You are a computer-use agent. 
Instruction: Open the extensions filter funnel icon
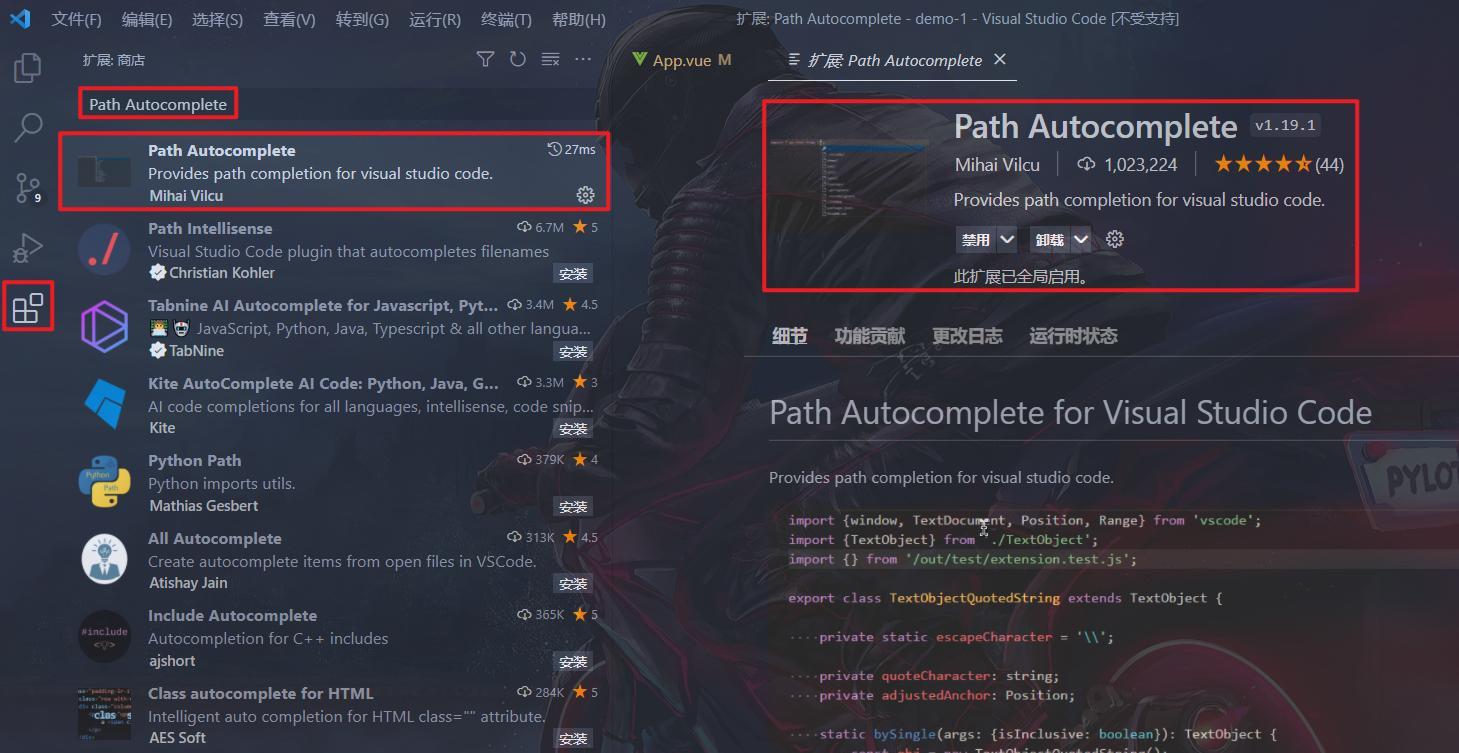click(x=485, y=59)
